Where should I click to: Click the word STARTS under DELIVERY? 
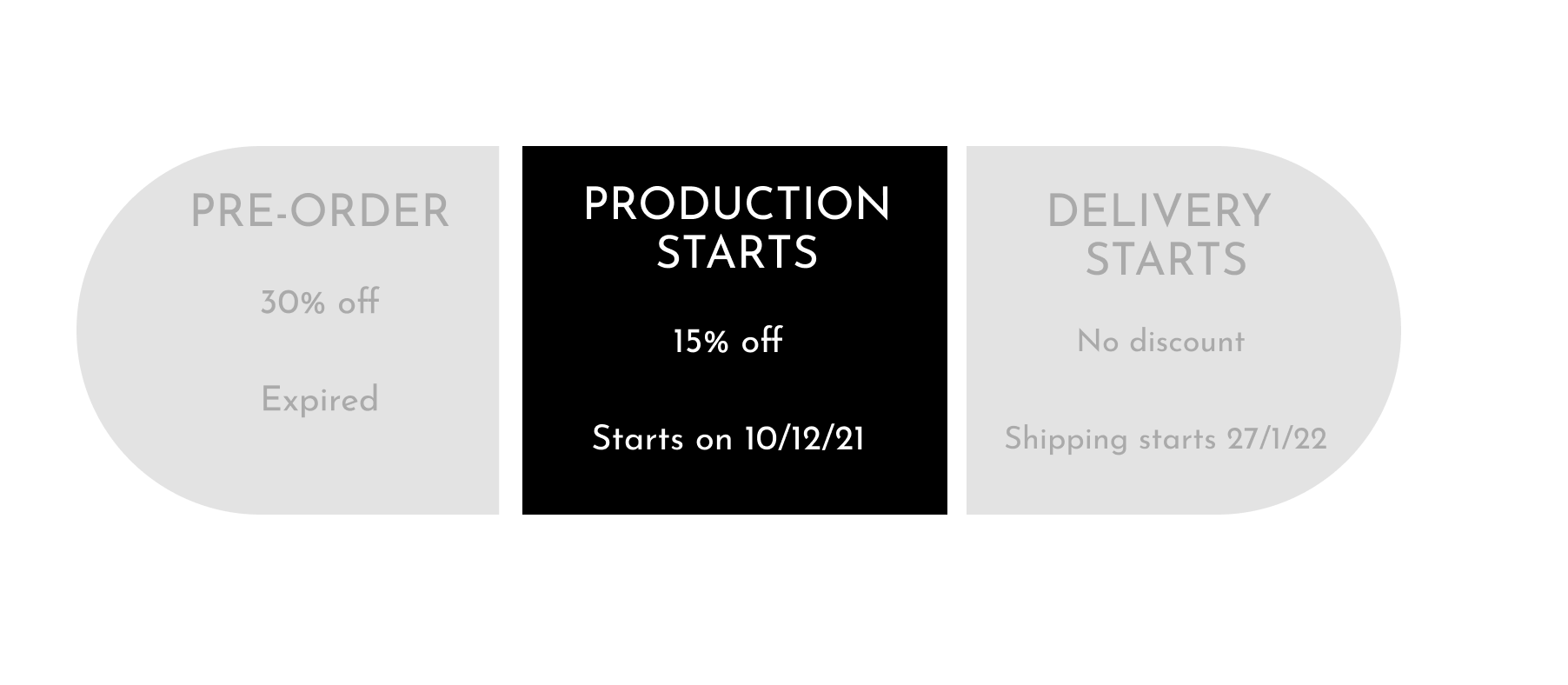[x=1166, y=260]
